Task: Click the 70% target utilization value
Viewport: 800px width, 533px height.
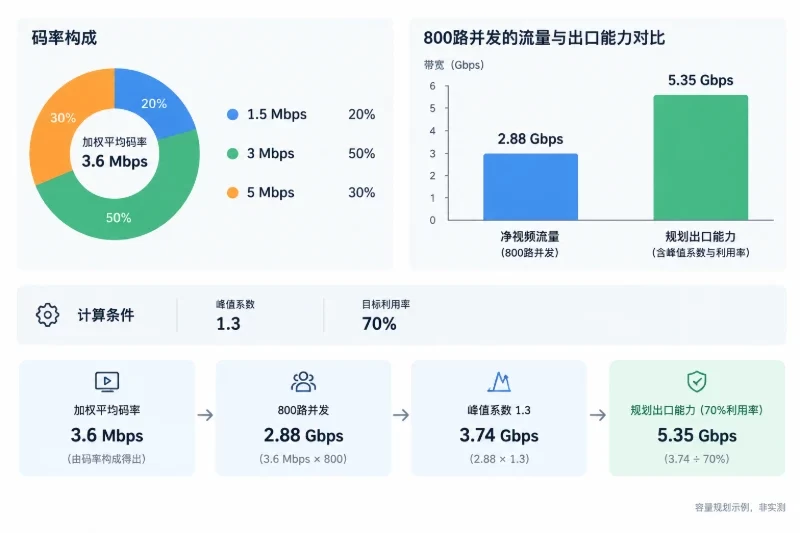Action: [379, 324]
